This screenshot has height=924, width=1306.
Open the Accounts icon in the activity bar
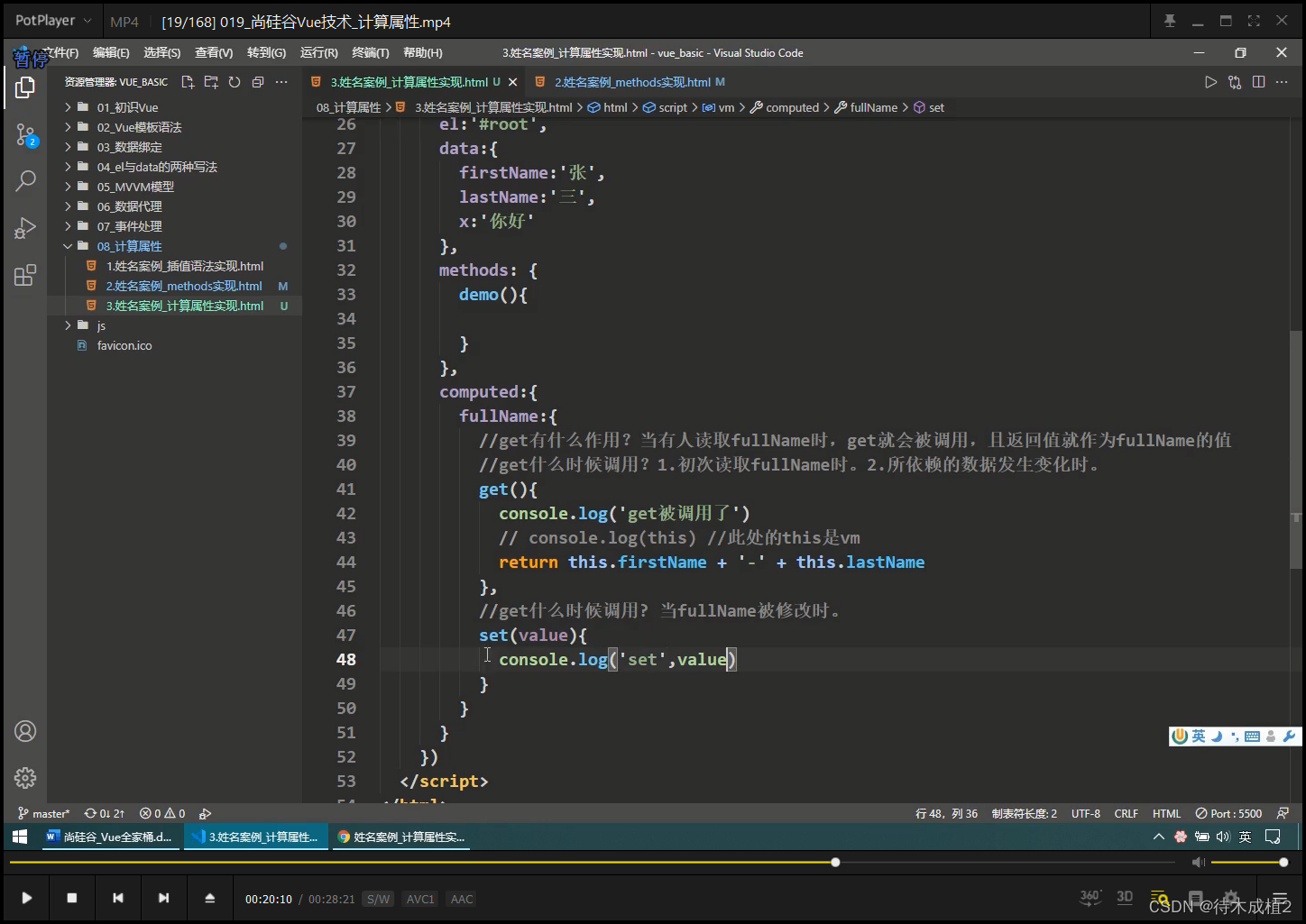click(25, 731)
